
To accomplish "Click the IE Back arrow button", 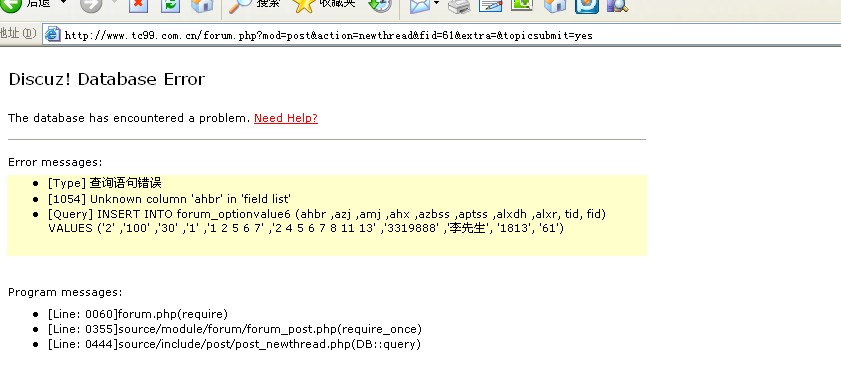I will click(12, 4).
